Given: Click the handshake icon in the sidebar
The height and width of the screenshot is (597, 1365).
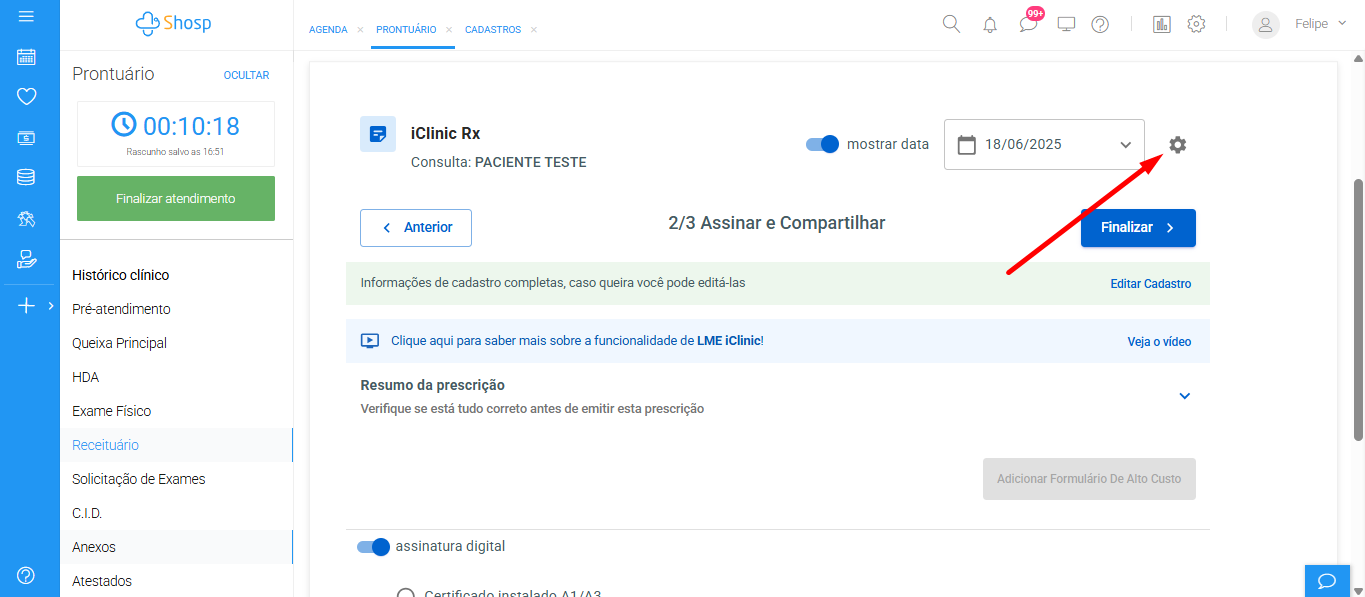Looking at the screenshot, I should [x=27, y=219].
